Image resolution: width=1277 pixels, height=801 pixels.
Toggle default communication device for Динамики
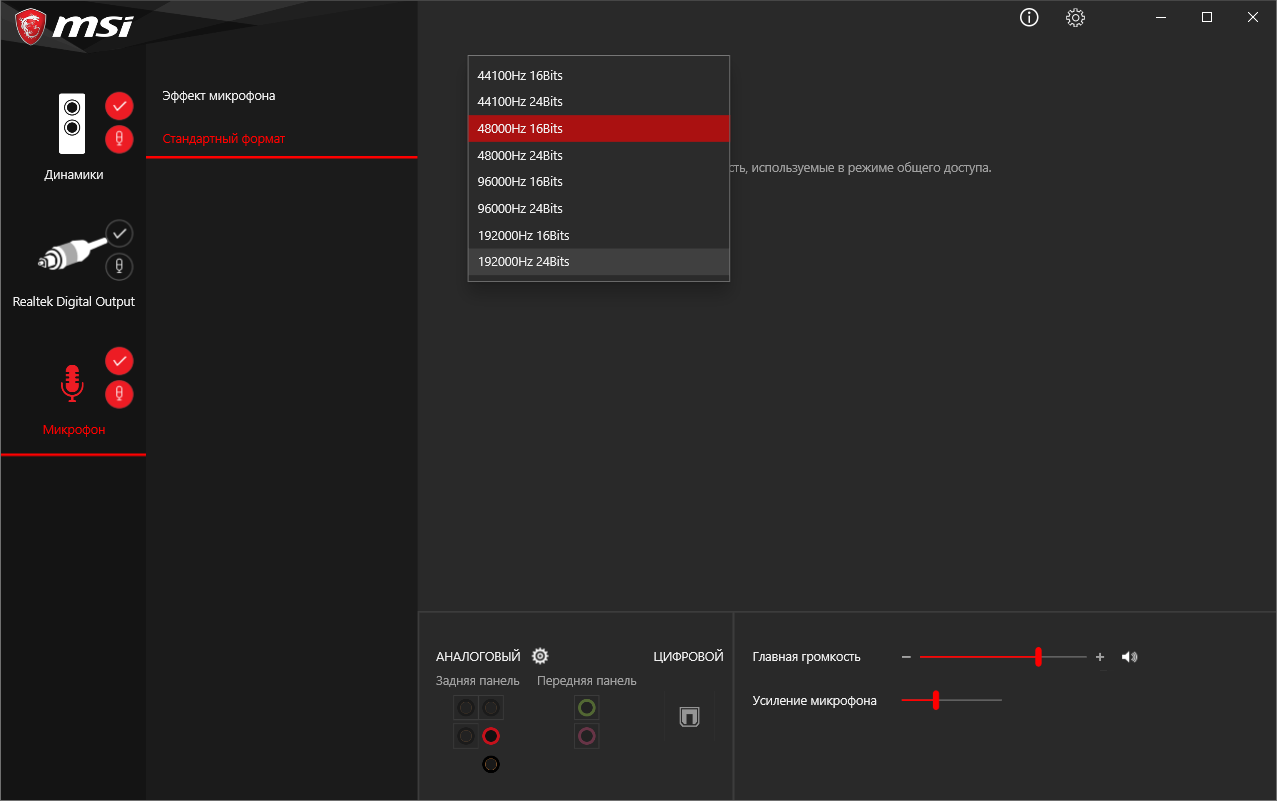119,138
